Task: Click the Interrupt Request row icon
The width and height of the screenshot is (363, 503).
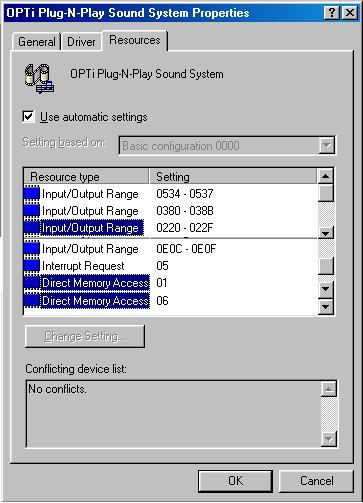Action: [32, 266]
